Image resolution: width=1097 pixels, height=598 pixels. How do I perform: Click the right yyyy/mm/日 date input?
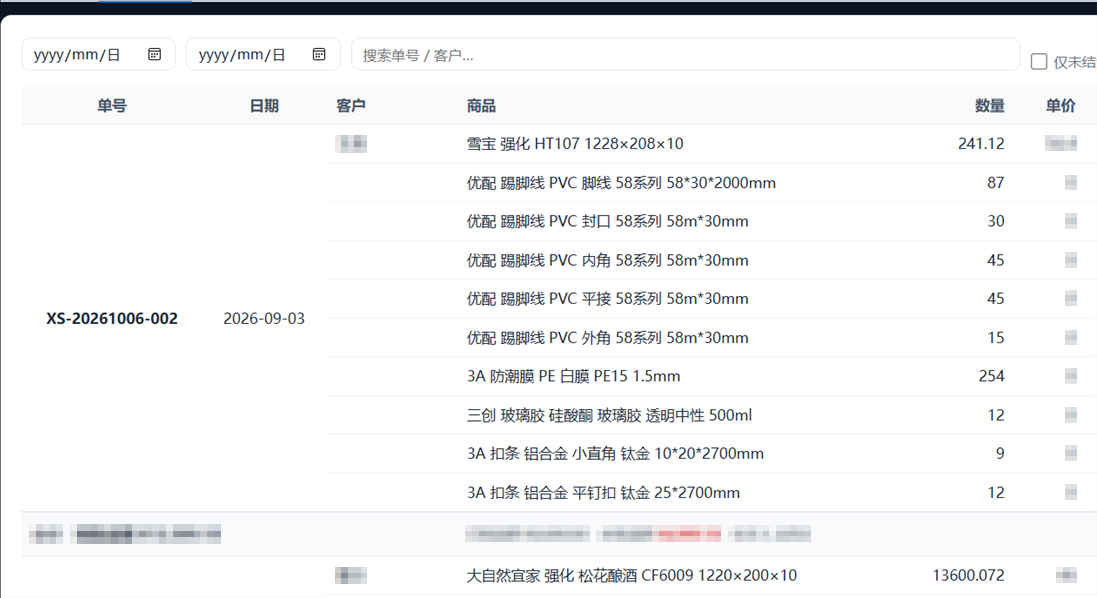263,55
